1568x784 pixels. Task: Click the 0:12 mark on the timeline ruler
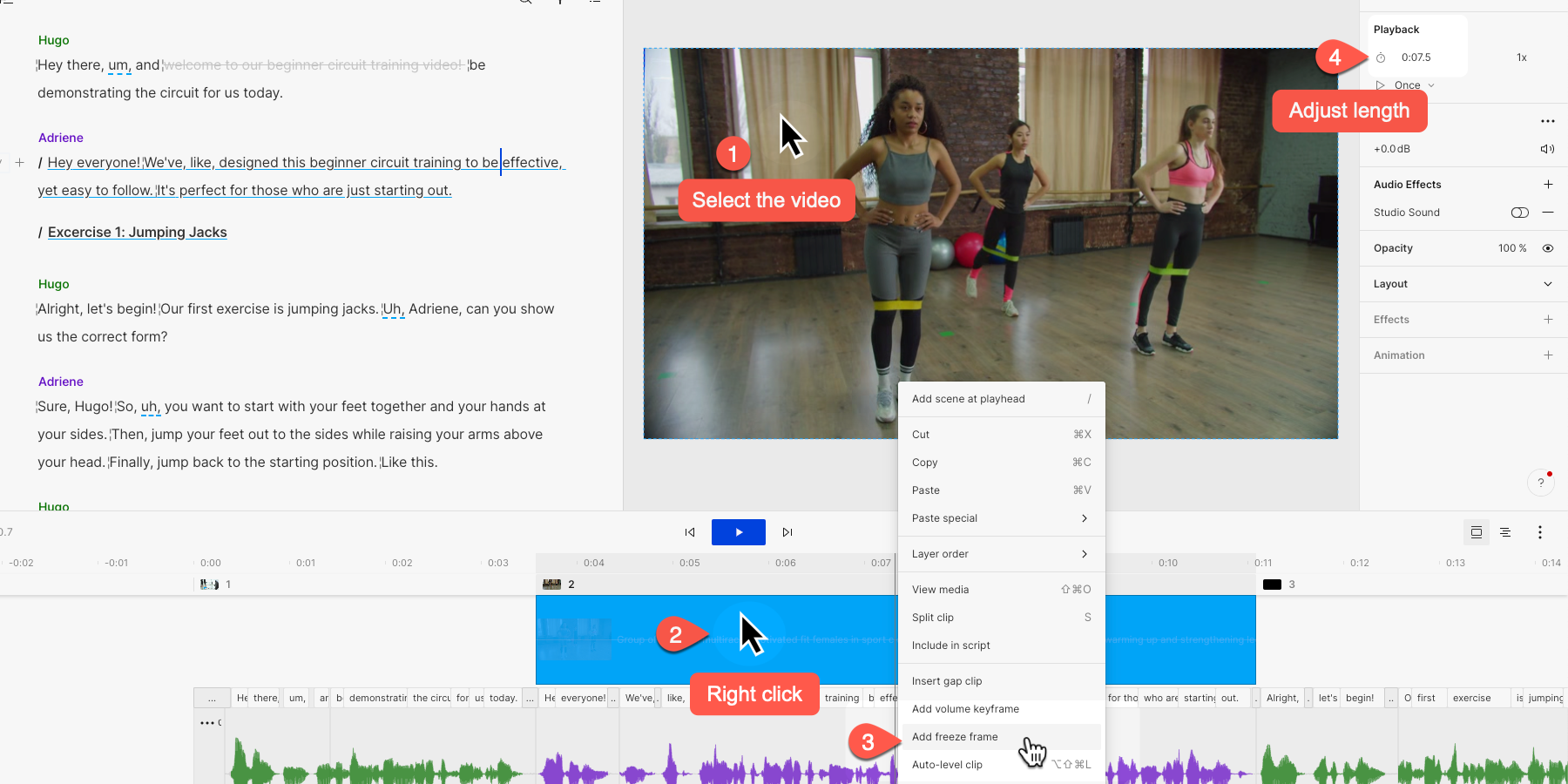coord(1360,563)
